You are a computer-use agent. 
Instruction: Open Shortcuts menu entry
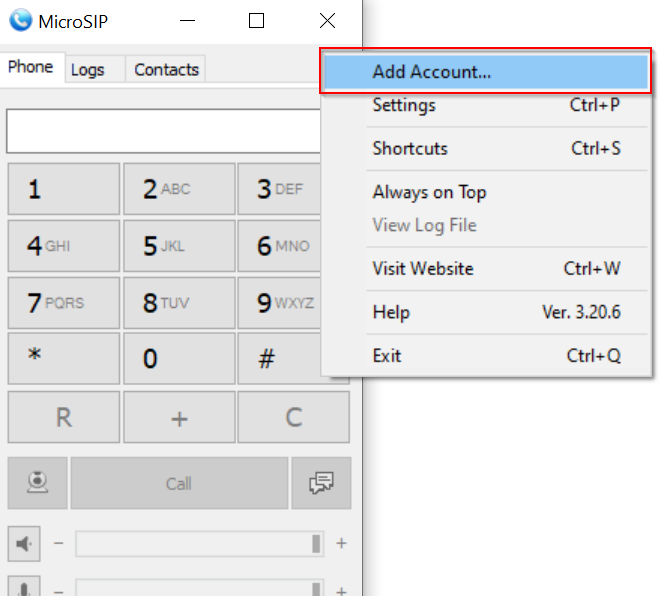(x=485, y=148)
